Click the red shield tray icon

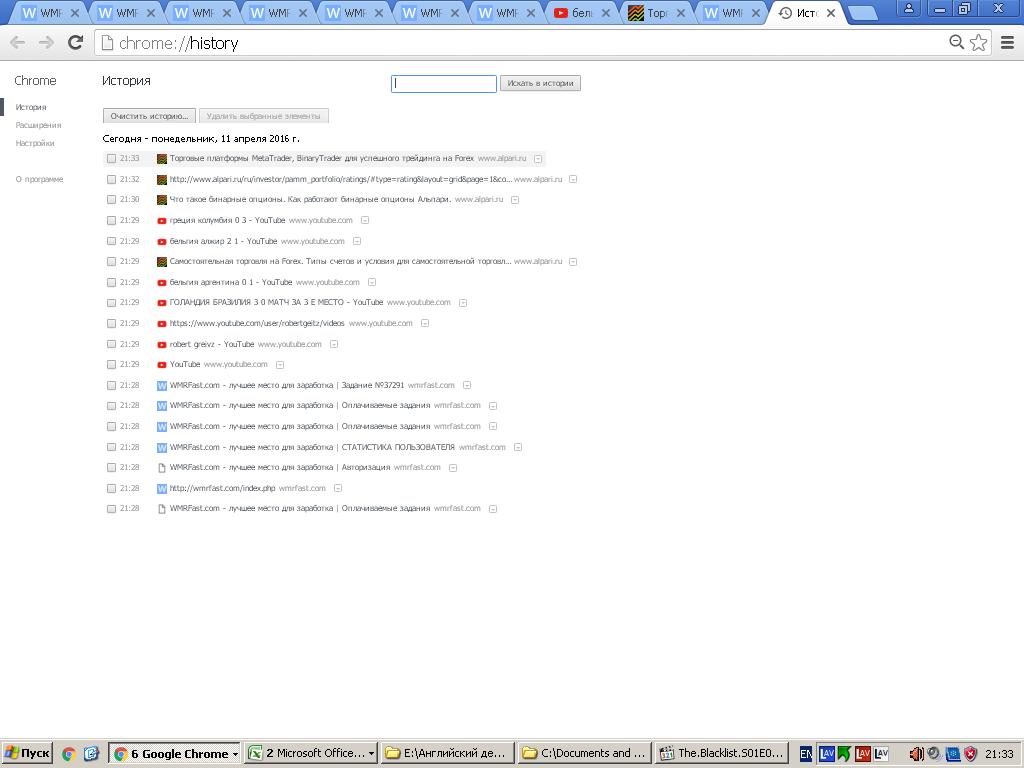(970, 754)
